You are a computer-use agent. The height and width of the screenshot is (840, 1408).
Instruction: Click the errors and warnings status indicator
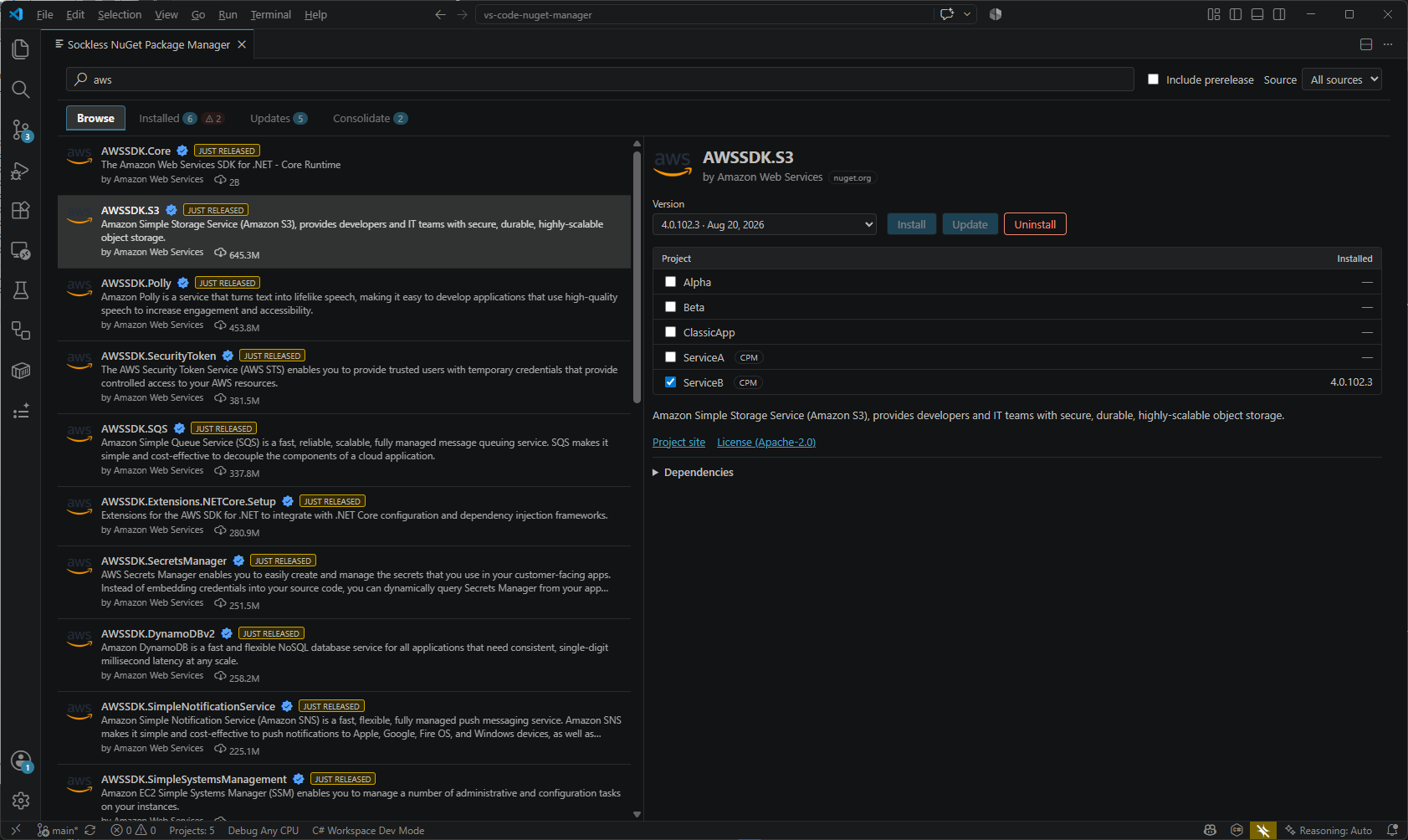point(134,830)
